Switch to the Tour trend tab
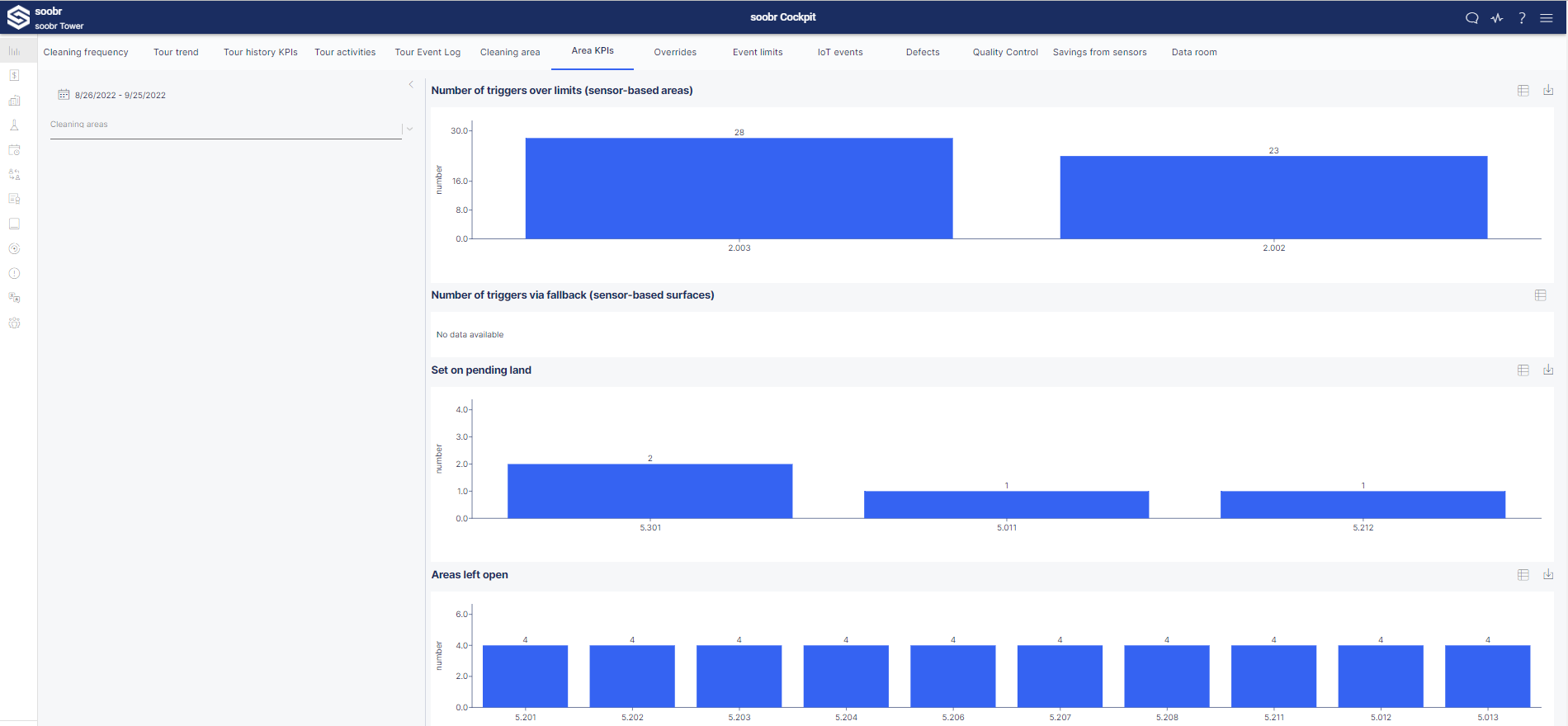This screenshot has height=726, width=1568. click(x=176, y=52)
